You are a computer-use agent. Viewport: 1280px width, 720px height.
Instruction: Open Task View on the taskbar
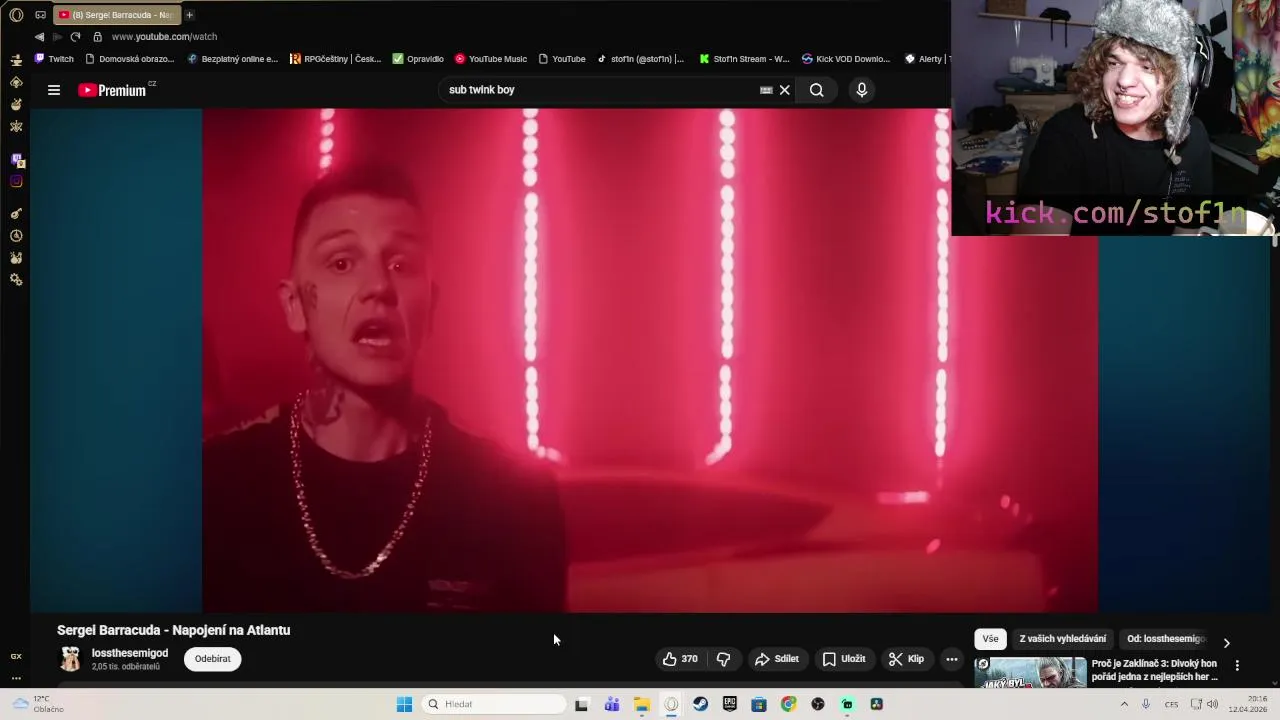click(x=582, y=704)
